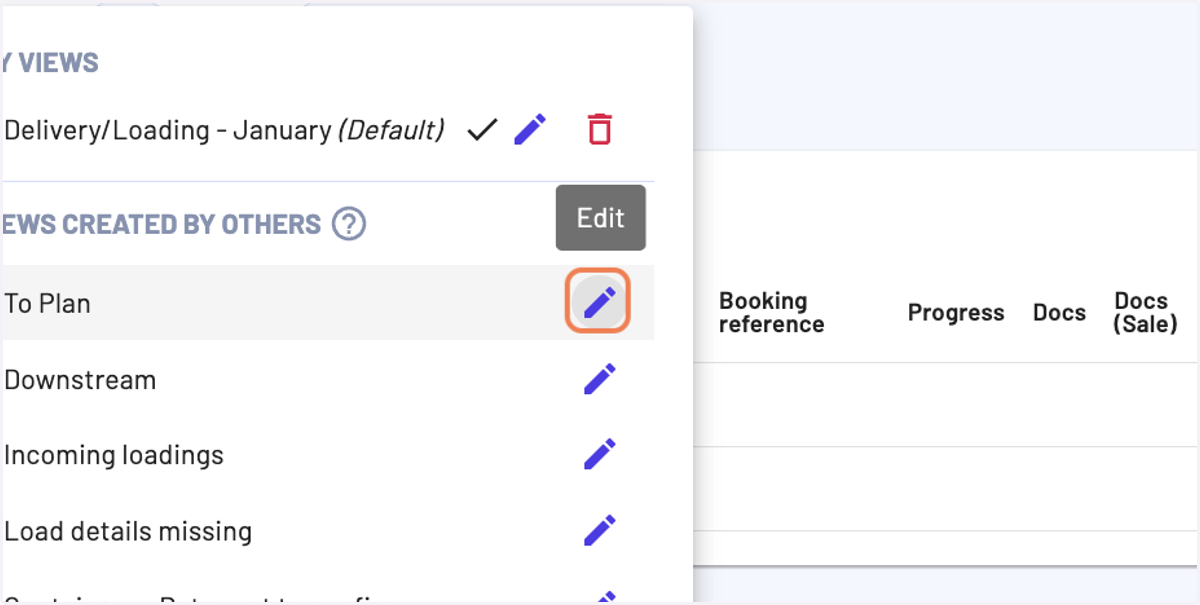Click the Docs column header
The image size is (1200, 605).
[x=1059, y=313]
